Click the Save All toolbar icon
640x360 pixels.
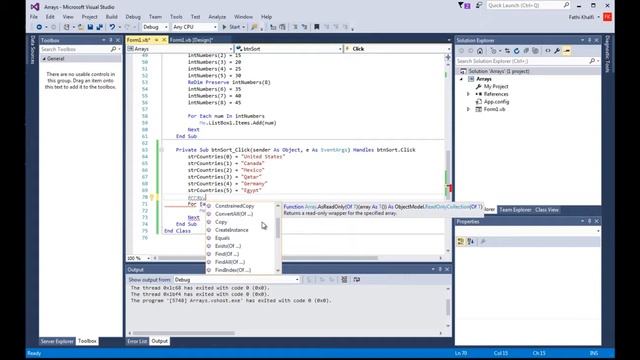(x=99, y=27)
